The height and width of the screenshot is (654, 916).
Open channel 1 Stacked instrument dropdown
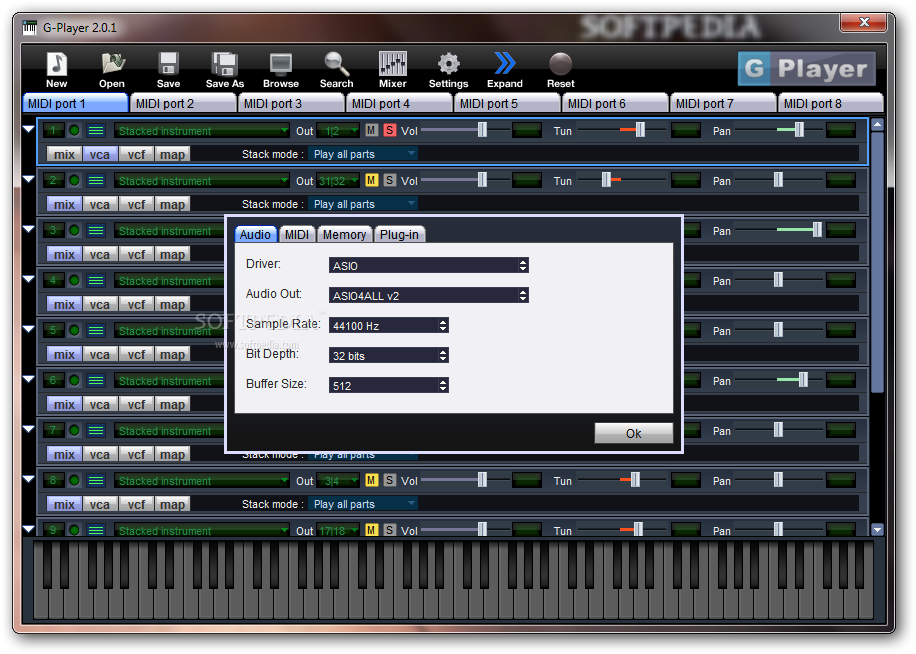pos(202,131)
